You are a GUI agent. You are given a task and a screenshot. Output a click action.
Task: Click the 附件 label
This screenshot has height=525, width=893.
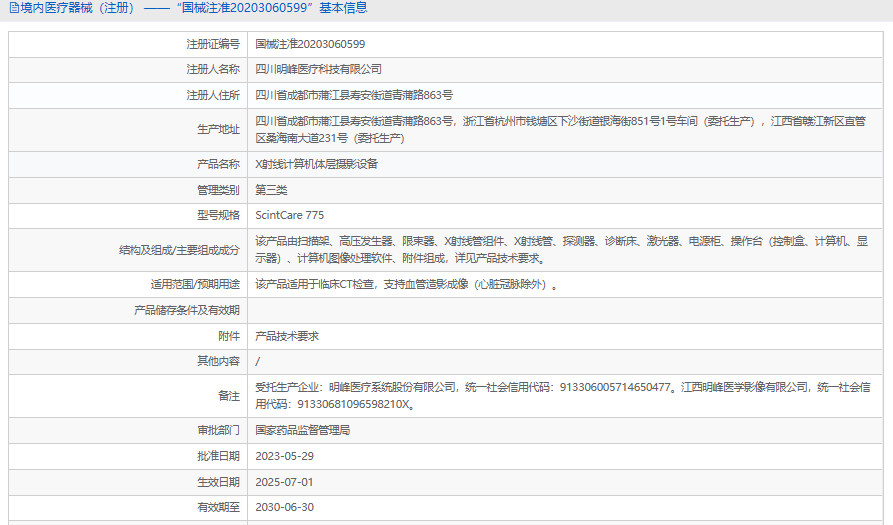pyautogui.click(x=229, y=336)
